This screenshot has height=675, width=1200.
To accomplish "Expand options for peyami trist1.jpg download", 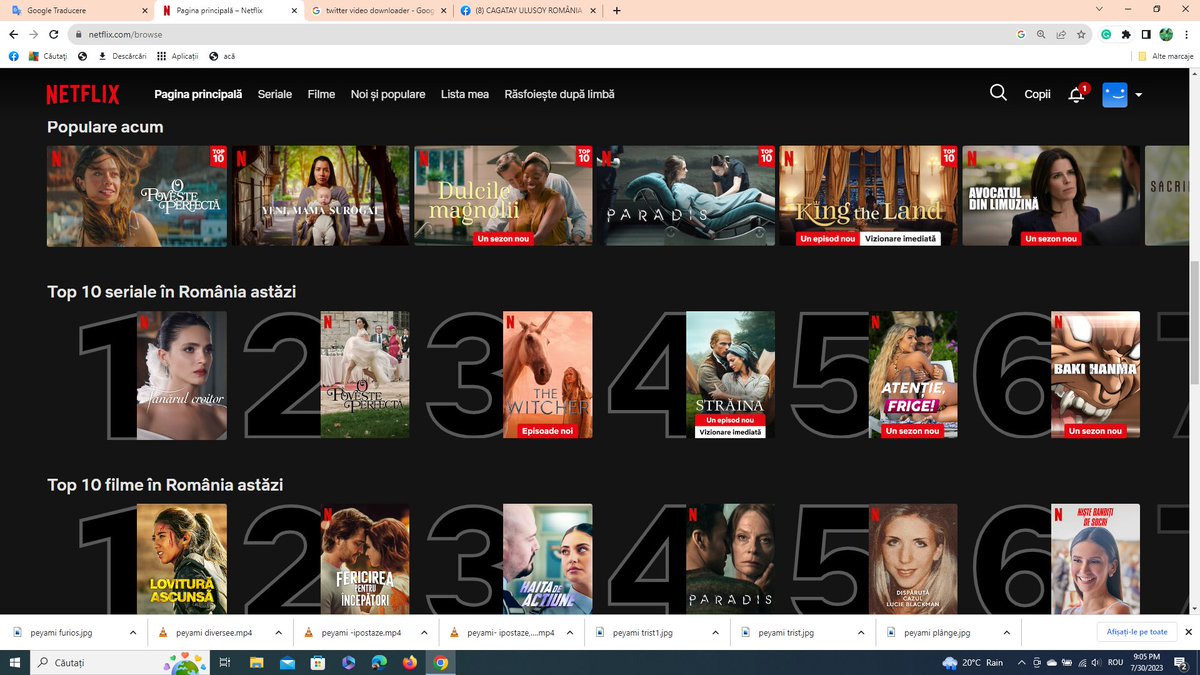I will tap(716, 633).
